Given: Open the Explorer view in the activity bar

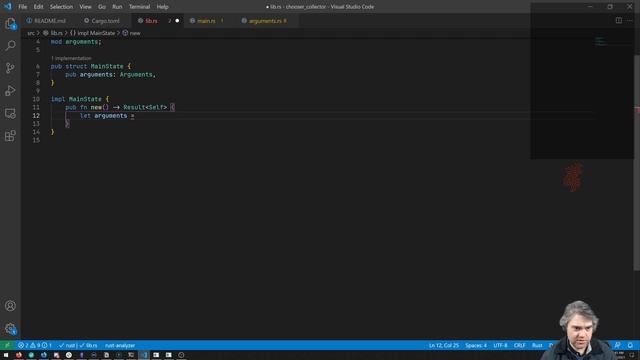Looking at the screenshot, I should click(10, 24).
